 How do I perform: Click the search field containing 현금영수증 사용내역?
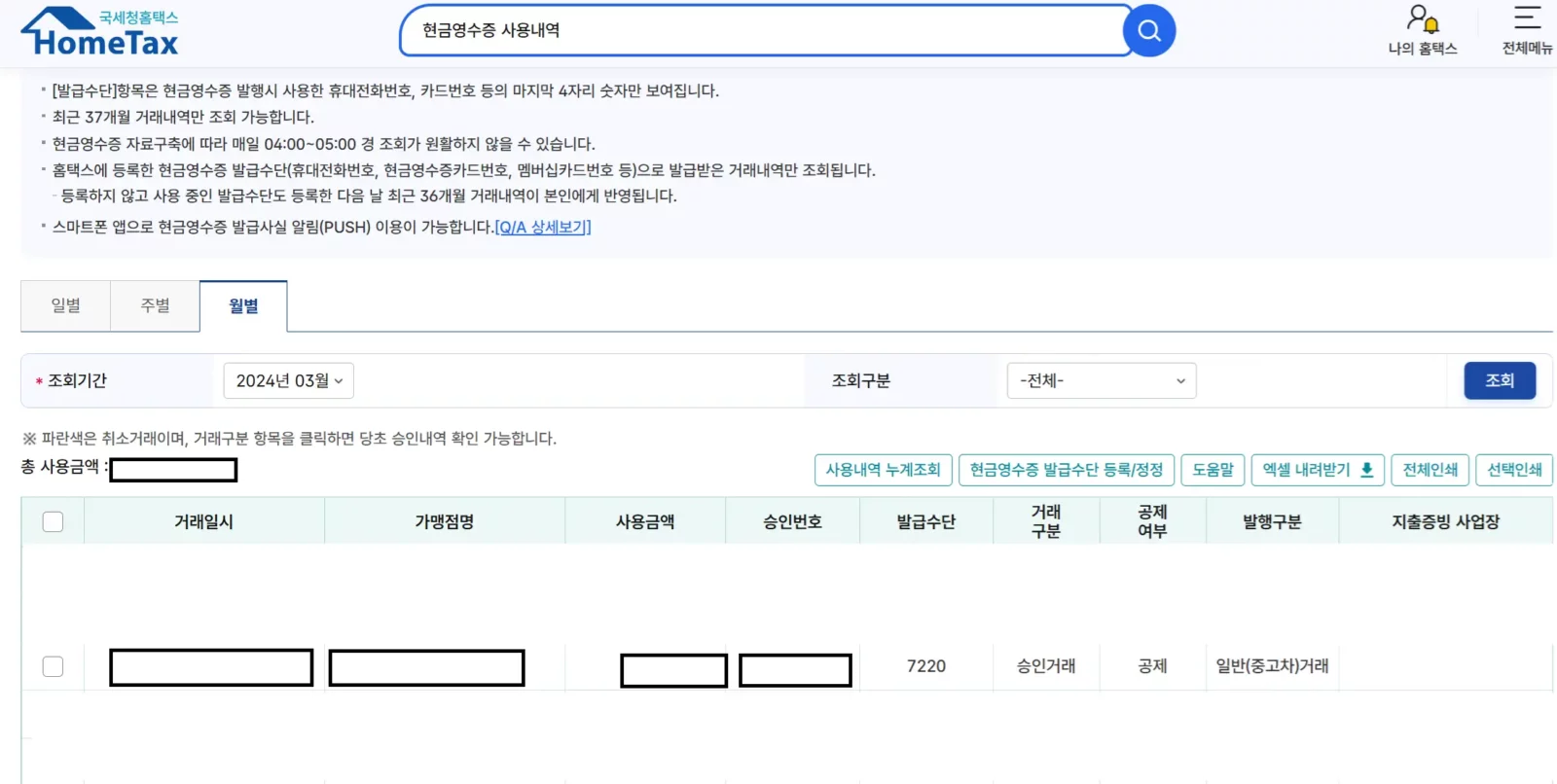(764, 31)
